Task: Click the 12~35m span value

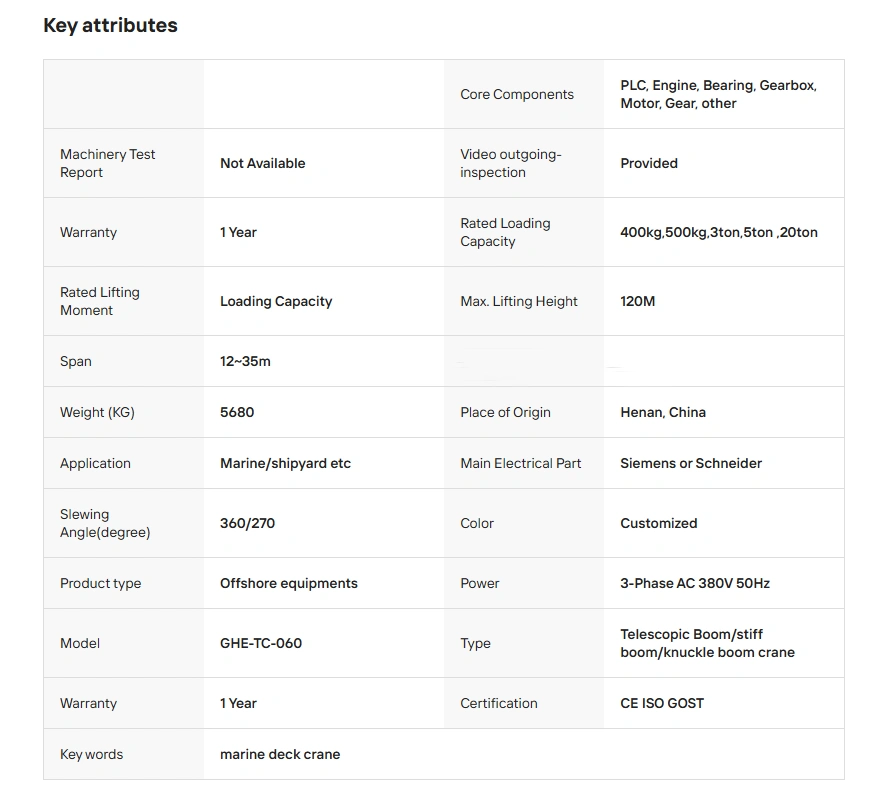Action: [x=245, y=361]
